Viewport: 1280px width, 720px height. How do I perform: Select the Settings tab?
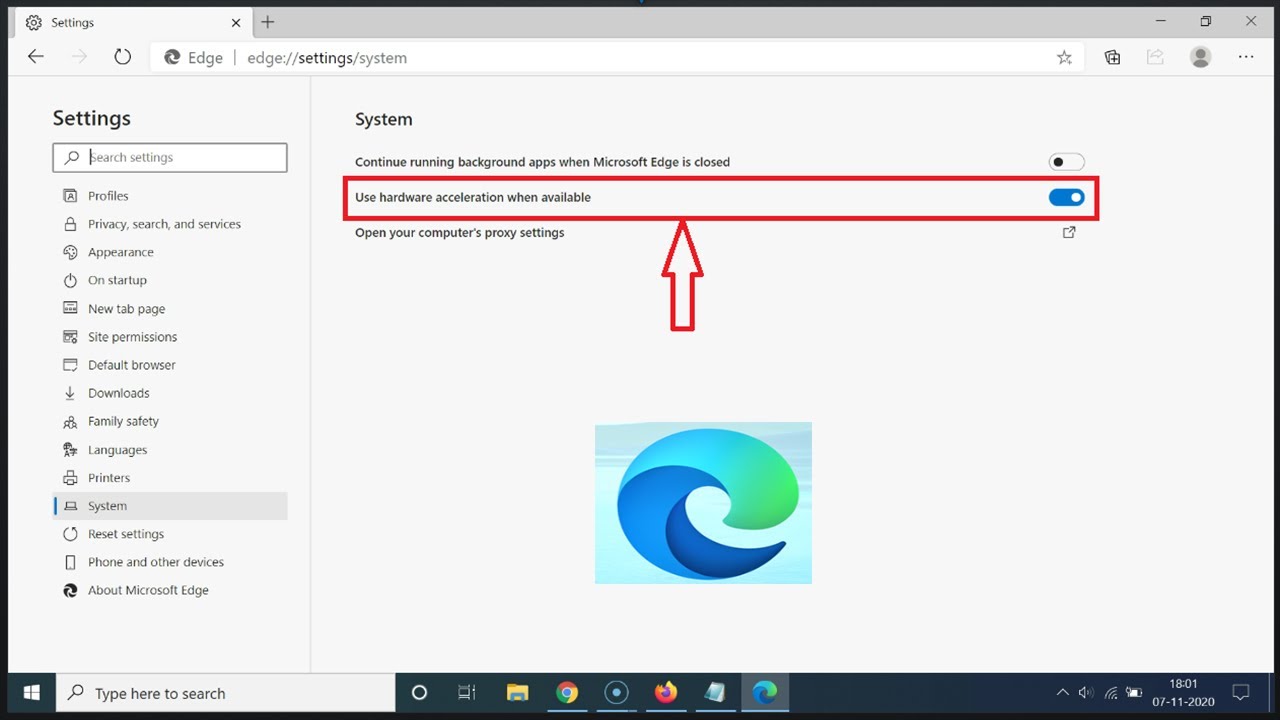click(x=132, y=22)
